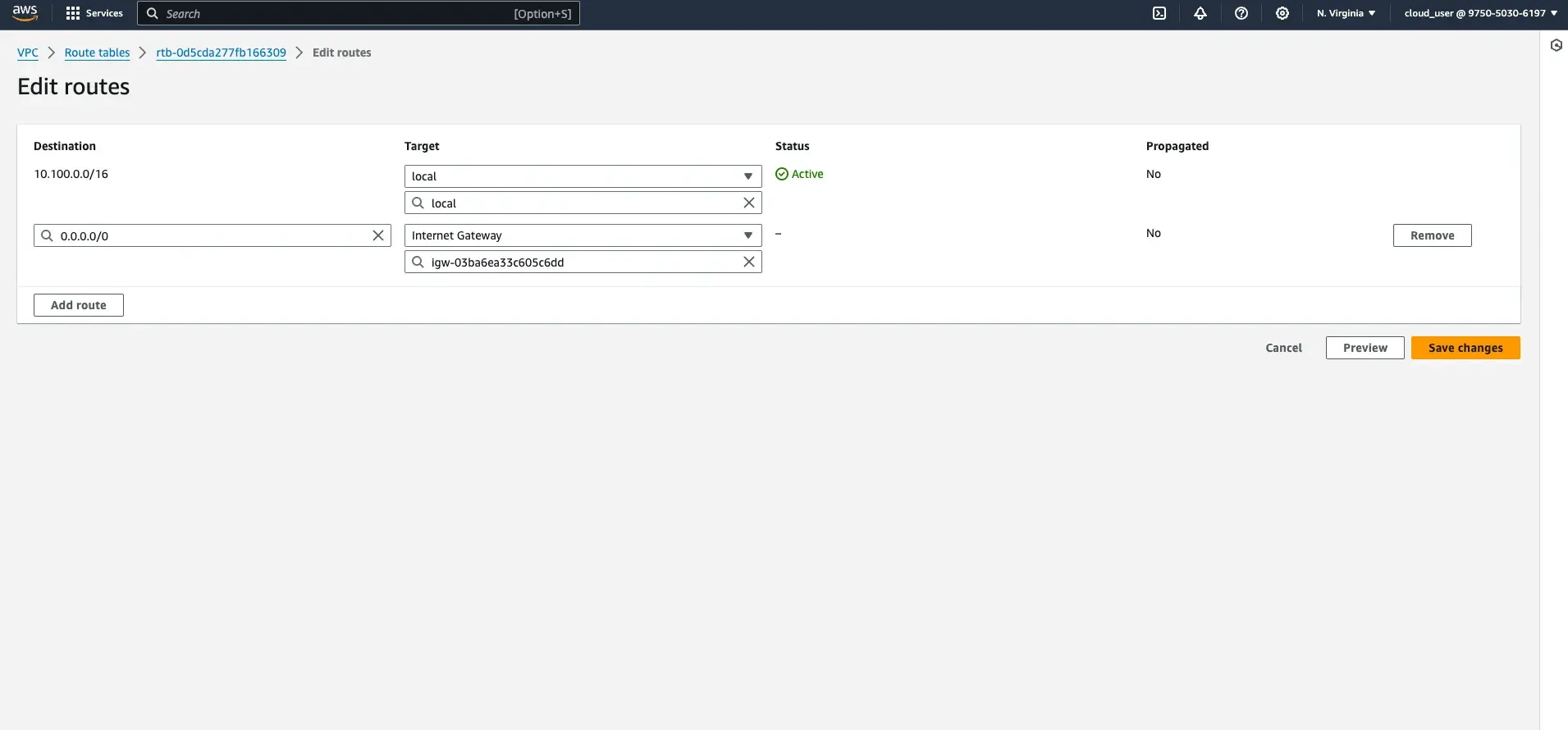The height and width of the screenshot is (730, 1568).
Task: Go to Route tables breadcrumb
Action: click(x=97, y=52)
